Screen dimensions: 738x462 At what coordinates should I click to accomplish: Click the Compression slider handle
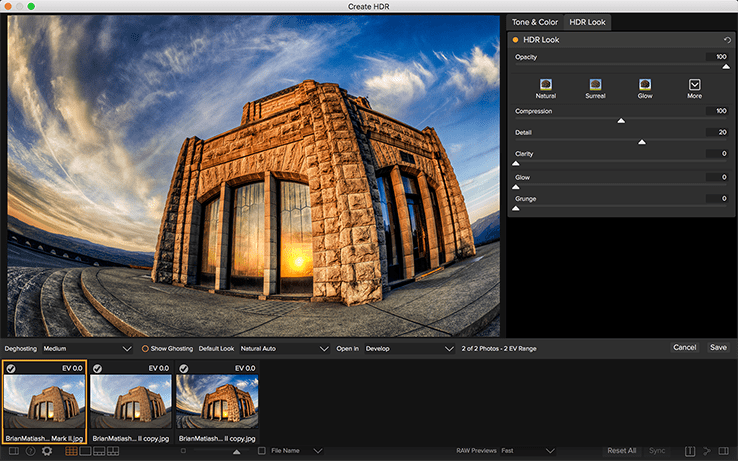(x=621, y=121)
